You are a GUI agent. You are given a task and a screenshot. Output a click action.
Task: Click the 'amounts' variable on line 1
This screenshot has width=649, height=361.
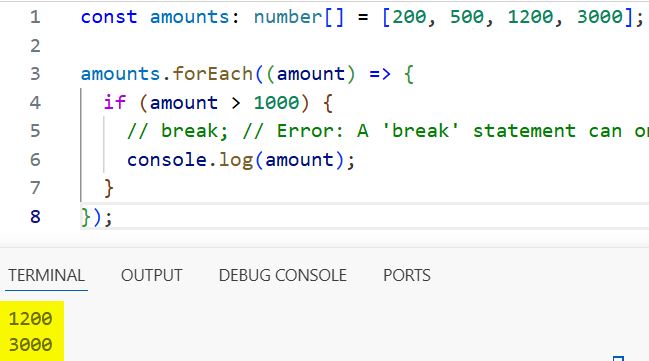[190, 17]
